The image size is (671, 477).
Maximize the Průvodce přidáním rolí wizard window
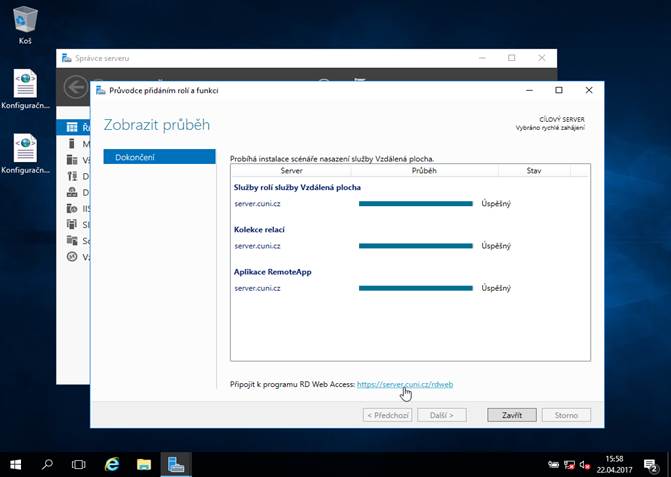[559, 90]
